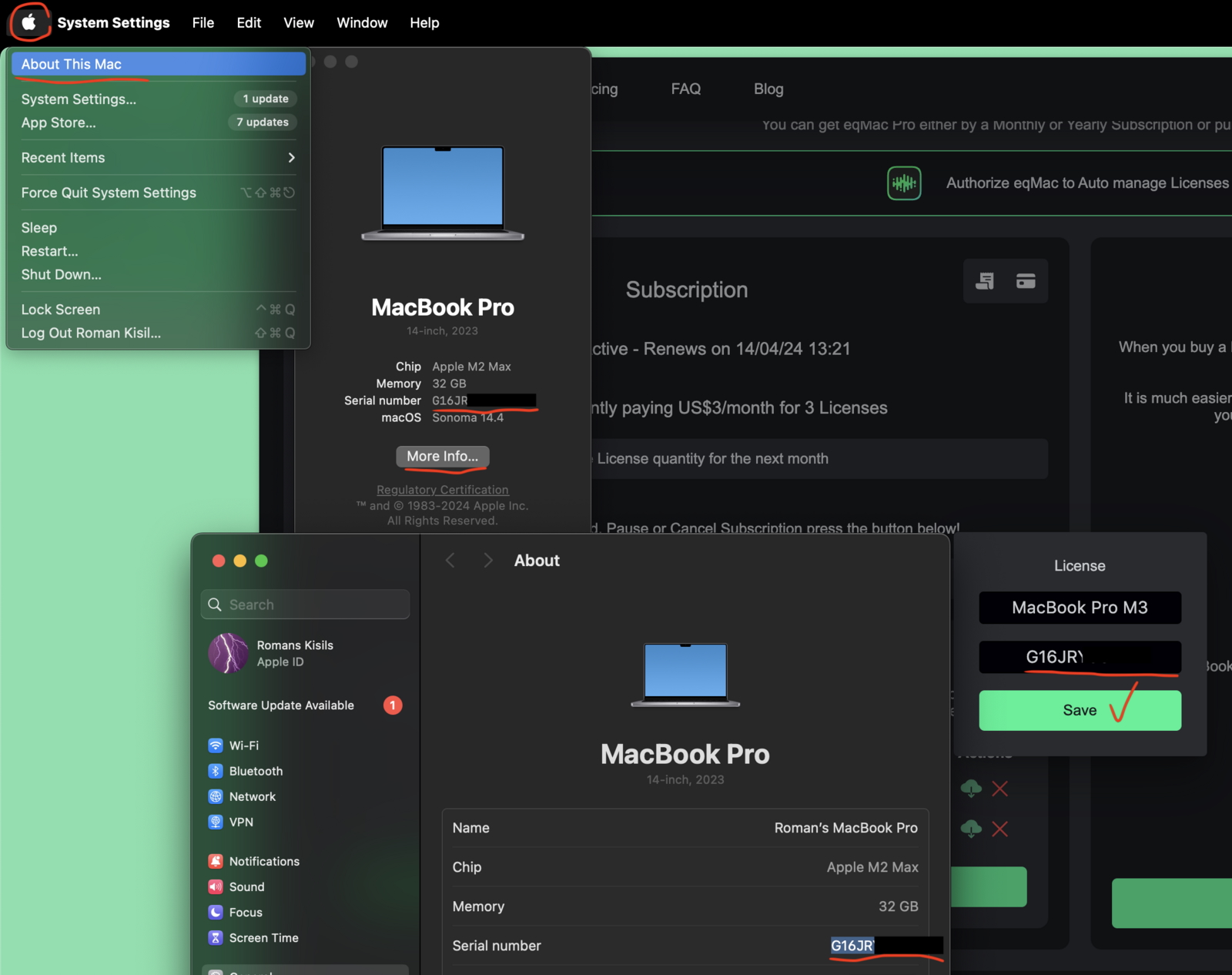Go back using the About back chevron
The image size is (1232, 975).
click(450, 561)
